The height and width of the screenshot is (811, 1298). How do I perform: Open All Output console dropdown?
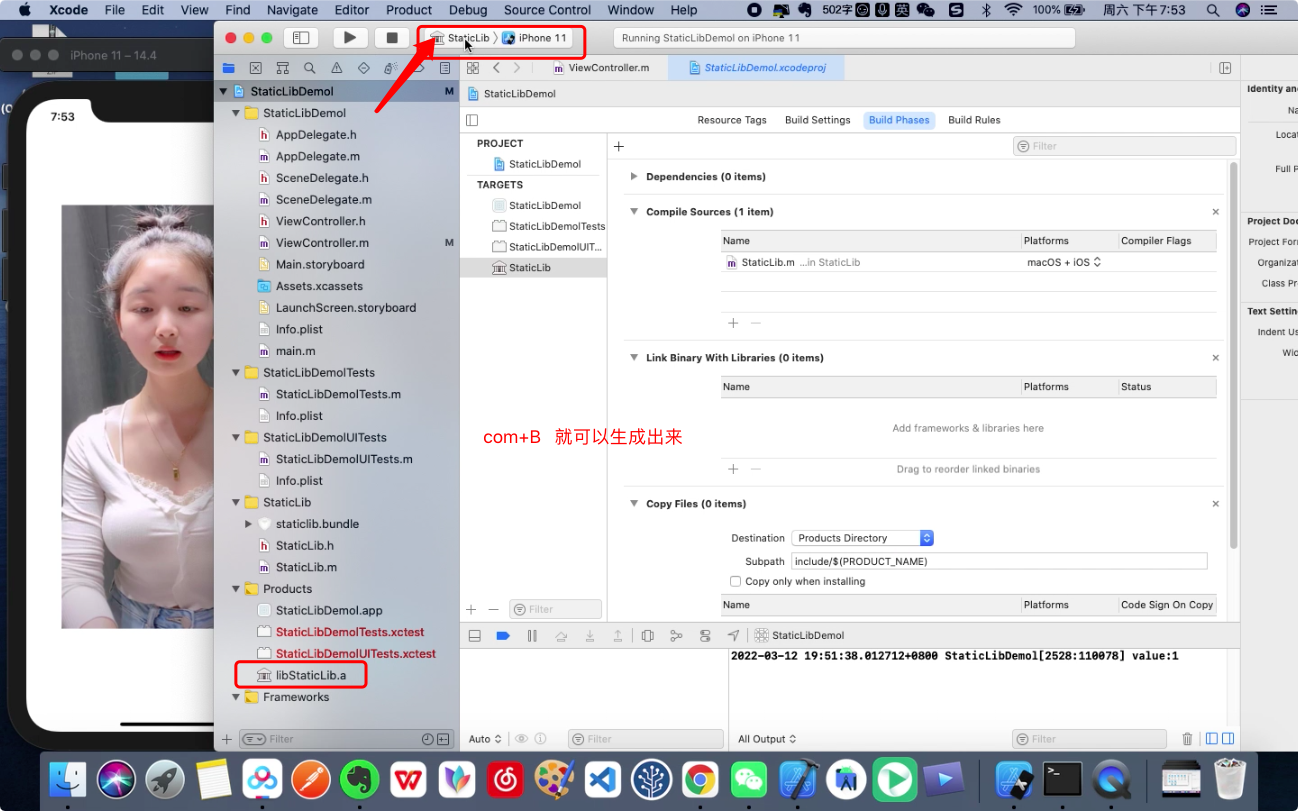tap(767, 739)
